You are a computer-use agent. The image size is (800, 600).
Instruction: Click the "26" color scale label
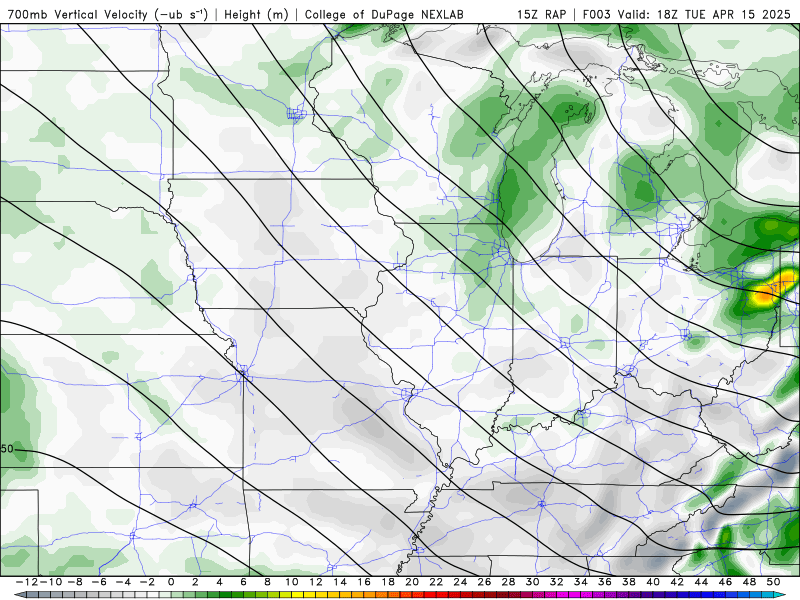pyautogui.click(x=484, y=582)
